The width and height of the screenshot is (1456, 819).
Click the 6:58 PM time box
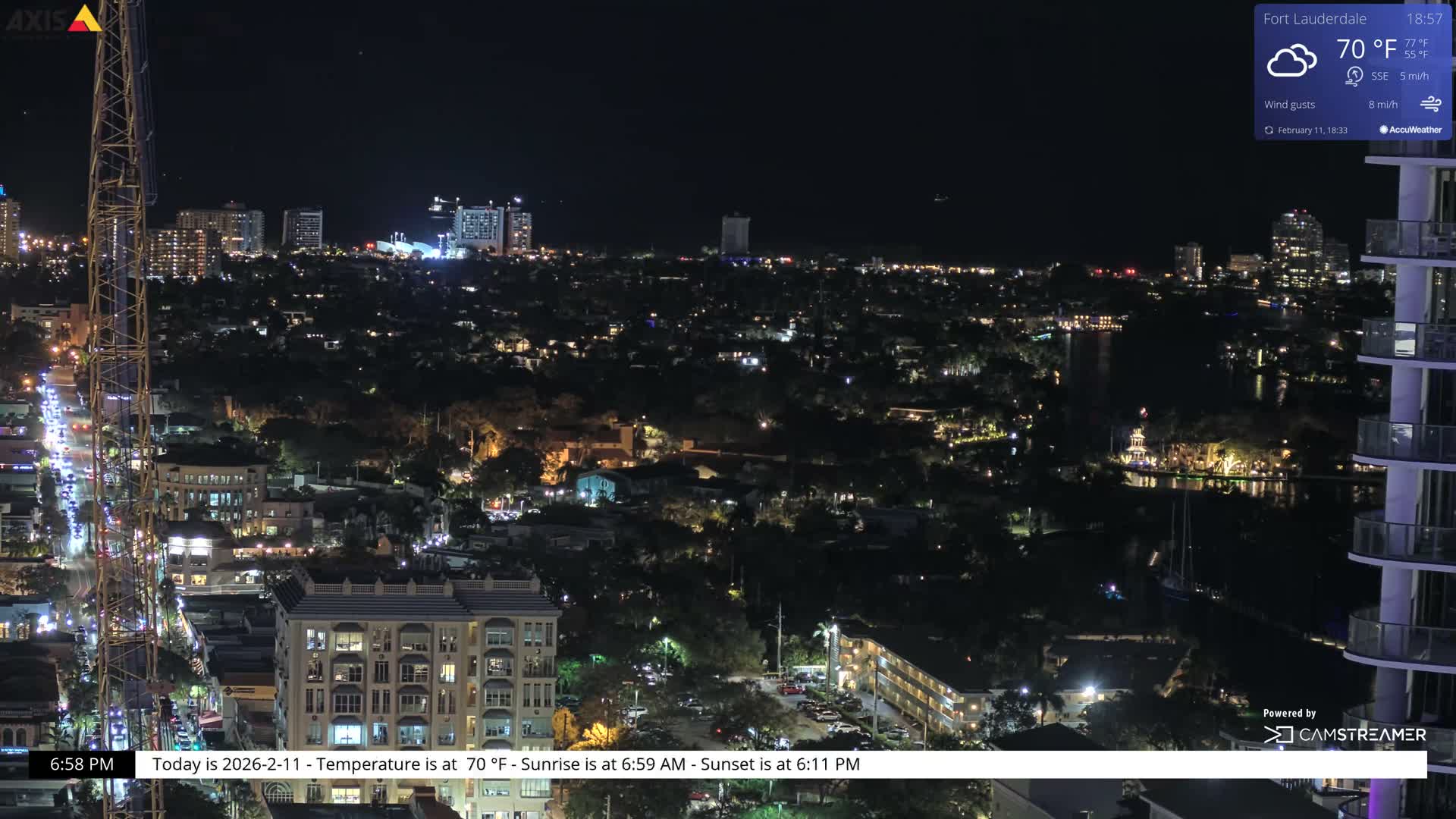point(82,764)
